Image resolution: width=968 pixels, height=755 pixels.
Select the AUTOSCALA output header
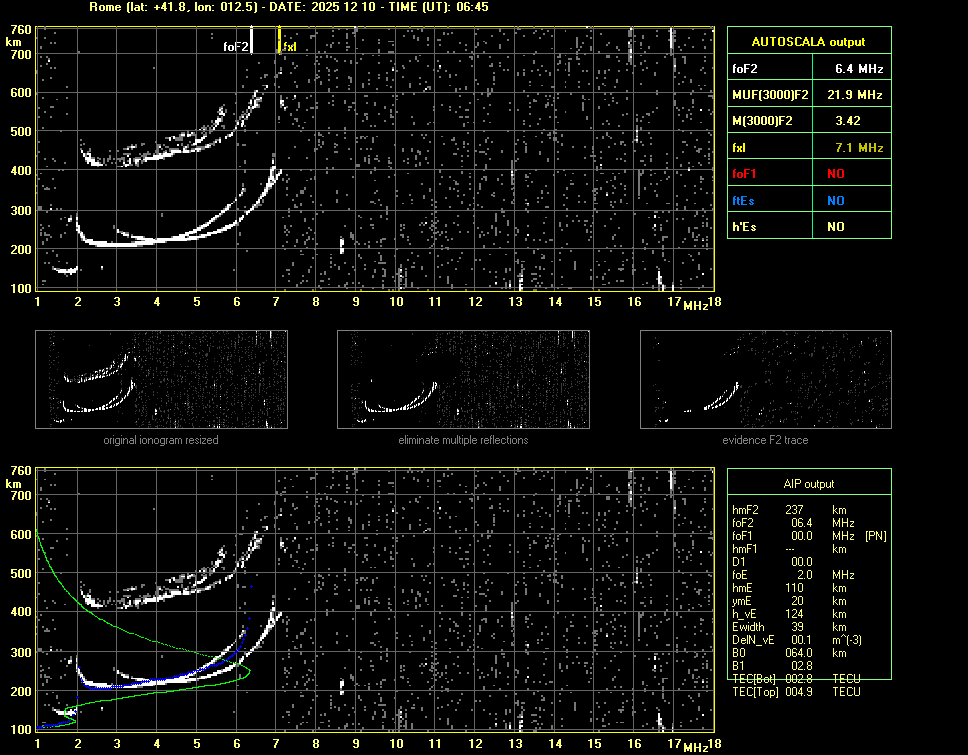(x=808, y=42)
